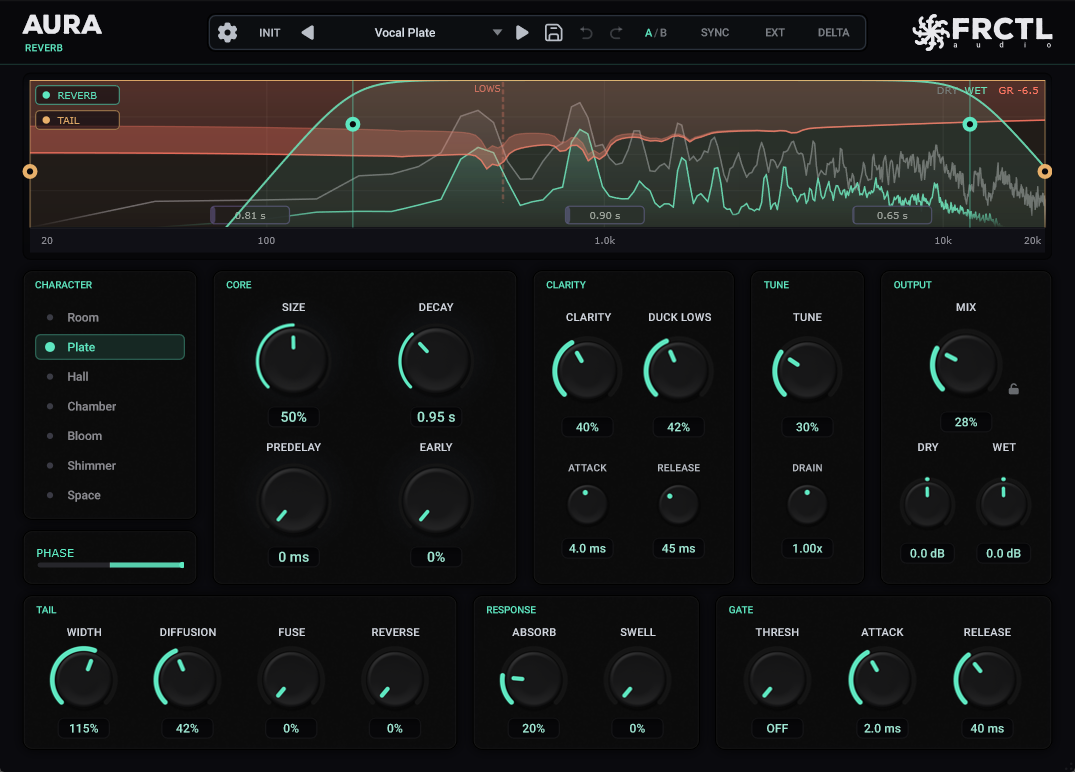The image size is (1075, 772).
Task: Click the FRCTL audio logo
Action: click(x=982, y=32)
